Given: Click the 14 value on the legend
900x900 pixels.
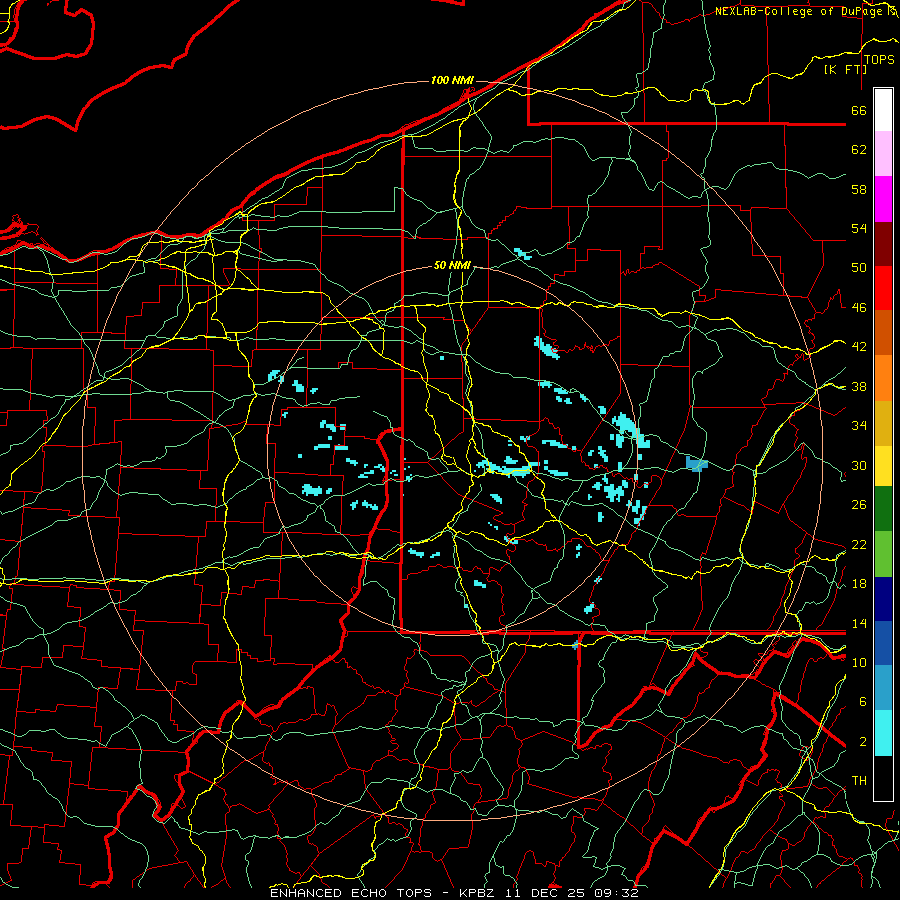Looking at the screenshot, I should click(x=859, y=623).
